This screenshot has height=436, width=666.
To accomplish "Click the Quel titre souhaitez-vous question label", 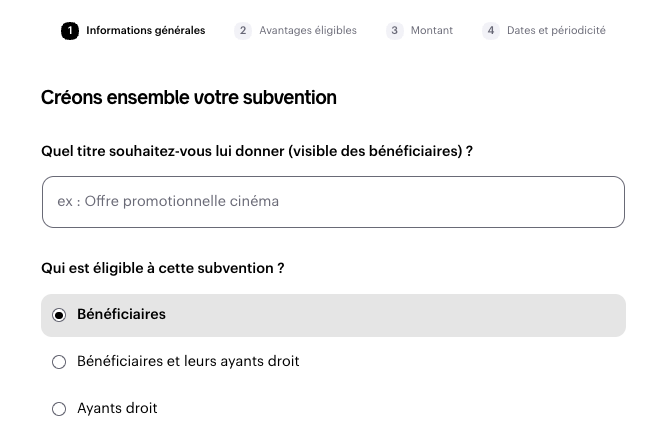I will [257, 151].
